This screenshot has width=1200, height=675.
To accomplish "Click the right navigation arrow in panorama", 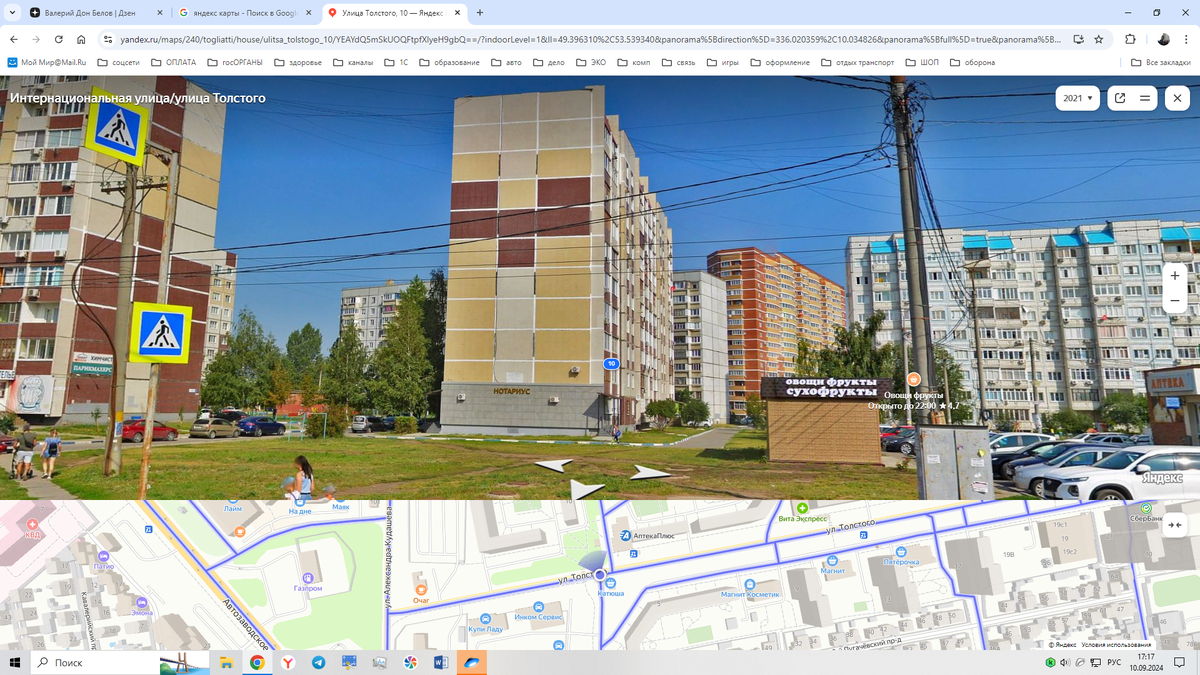I will pyautogui.click(x=650, y=472).
